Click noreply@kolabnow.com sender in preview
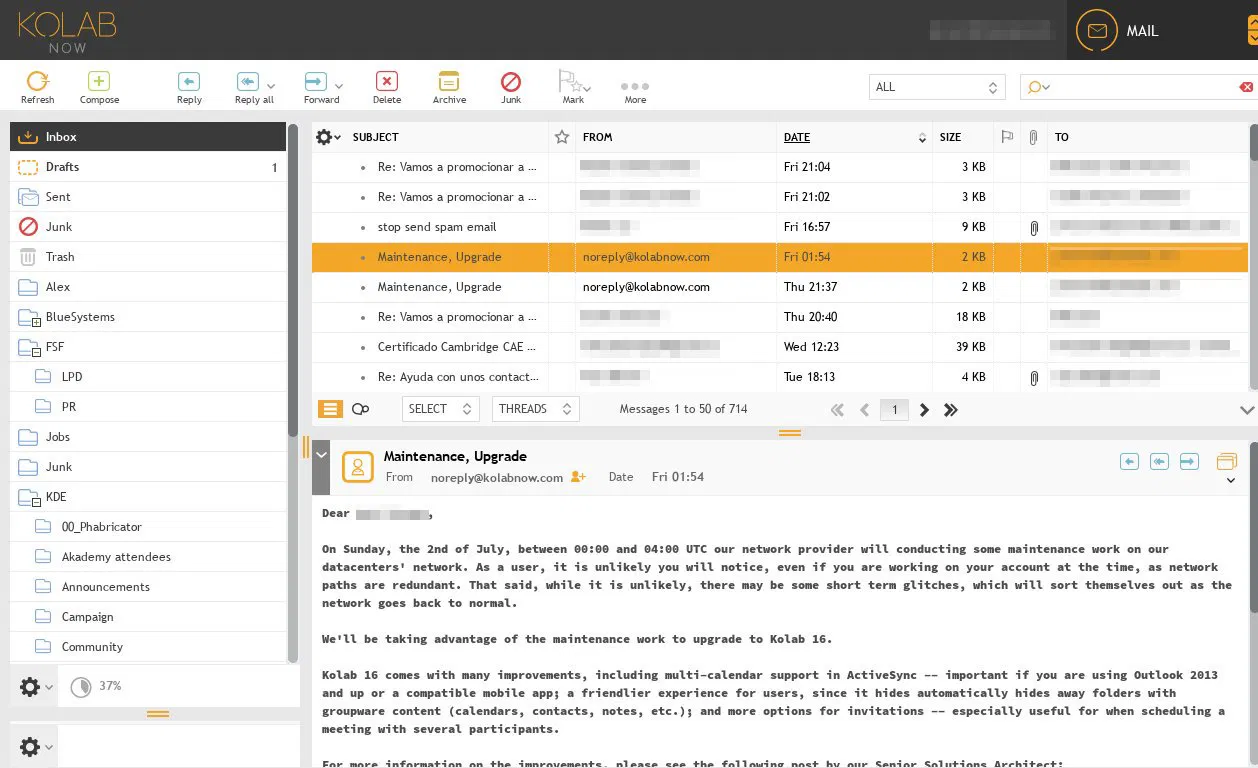This screenshot has width=1258, height=768. click(x=497, y=477)
